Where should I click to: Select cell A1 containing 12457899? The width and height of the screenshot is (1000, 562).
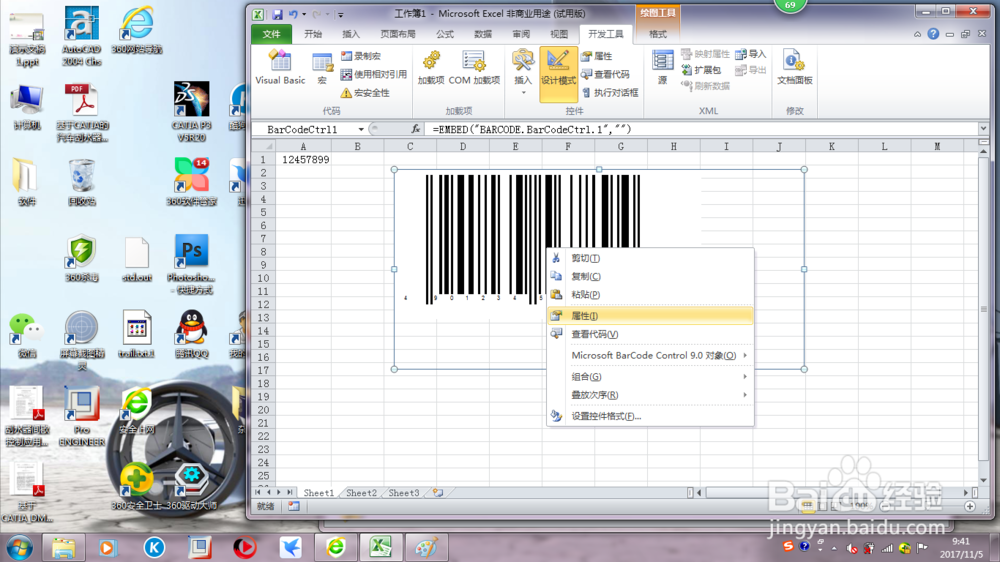click(x=303, y=159)
